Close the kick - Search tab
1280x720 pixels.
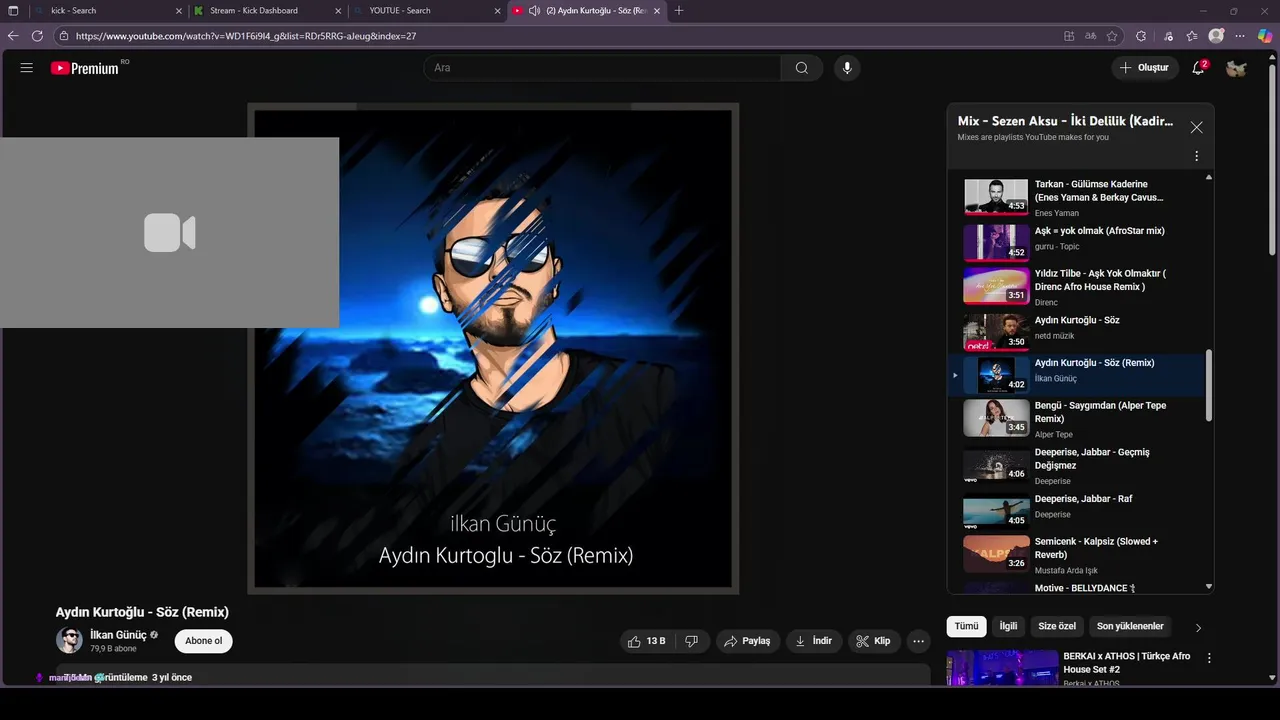(x=180, y=10)
